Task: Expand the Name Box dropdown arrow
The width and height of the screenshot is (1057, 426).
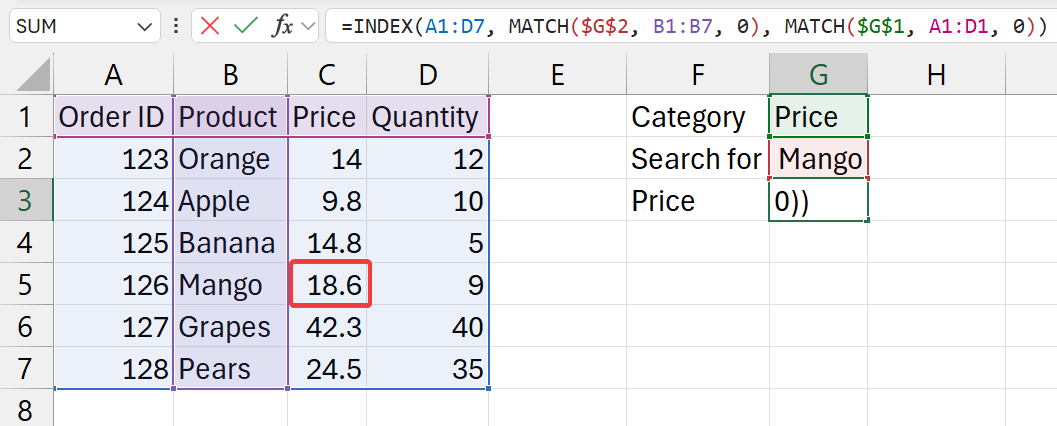Action: tap(145, 26)
